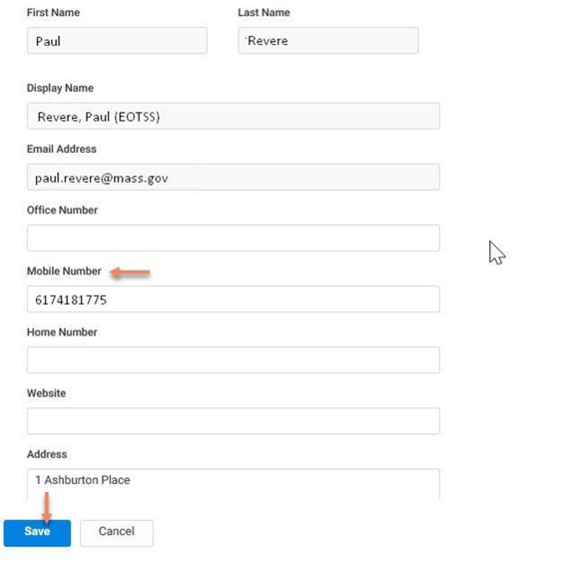Save the profile changes
565x563 pixels.
click(37, 533)
